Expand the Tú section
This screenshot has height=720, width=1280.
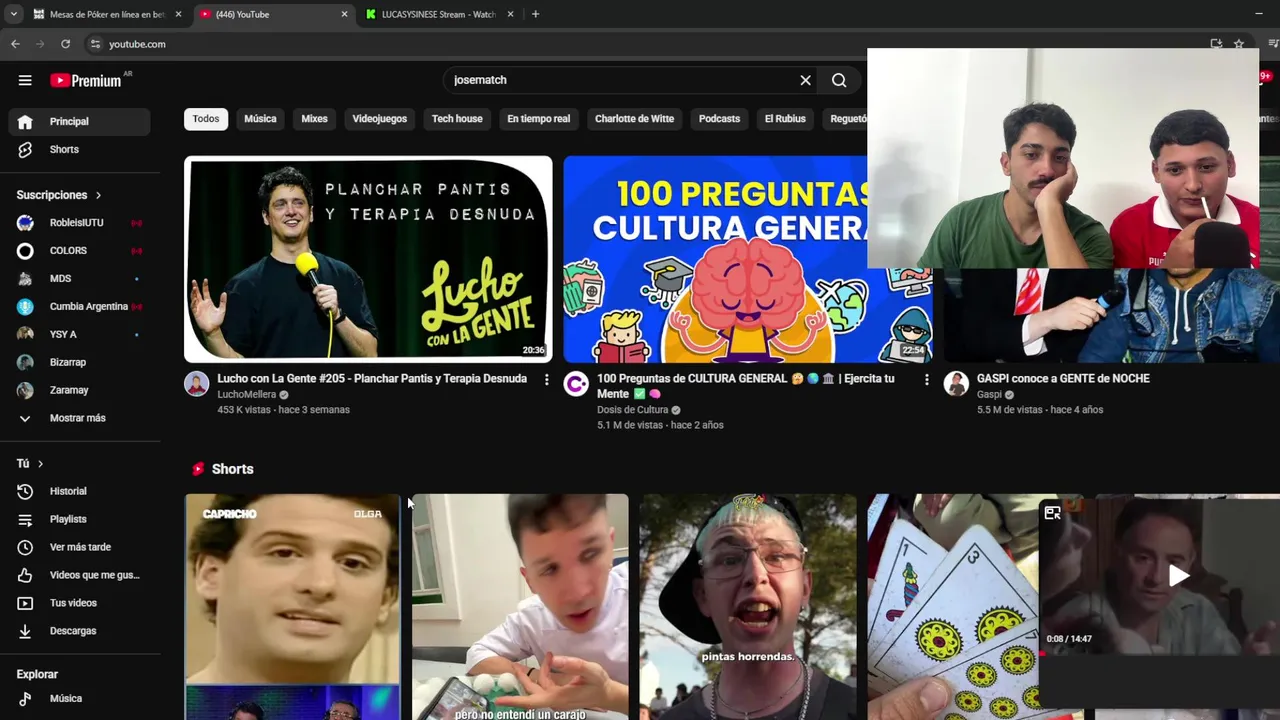30,463
